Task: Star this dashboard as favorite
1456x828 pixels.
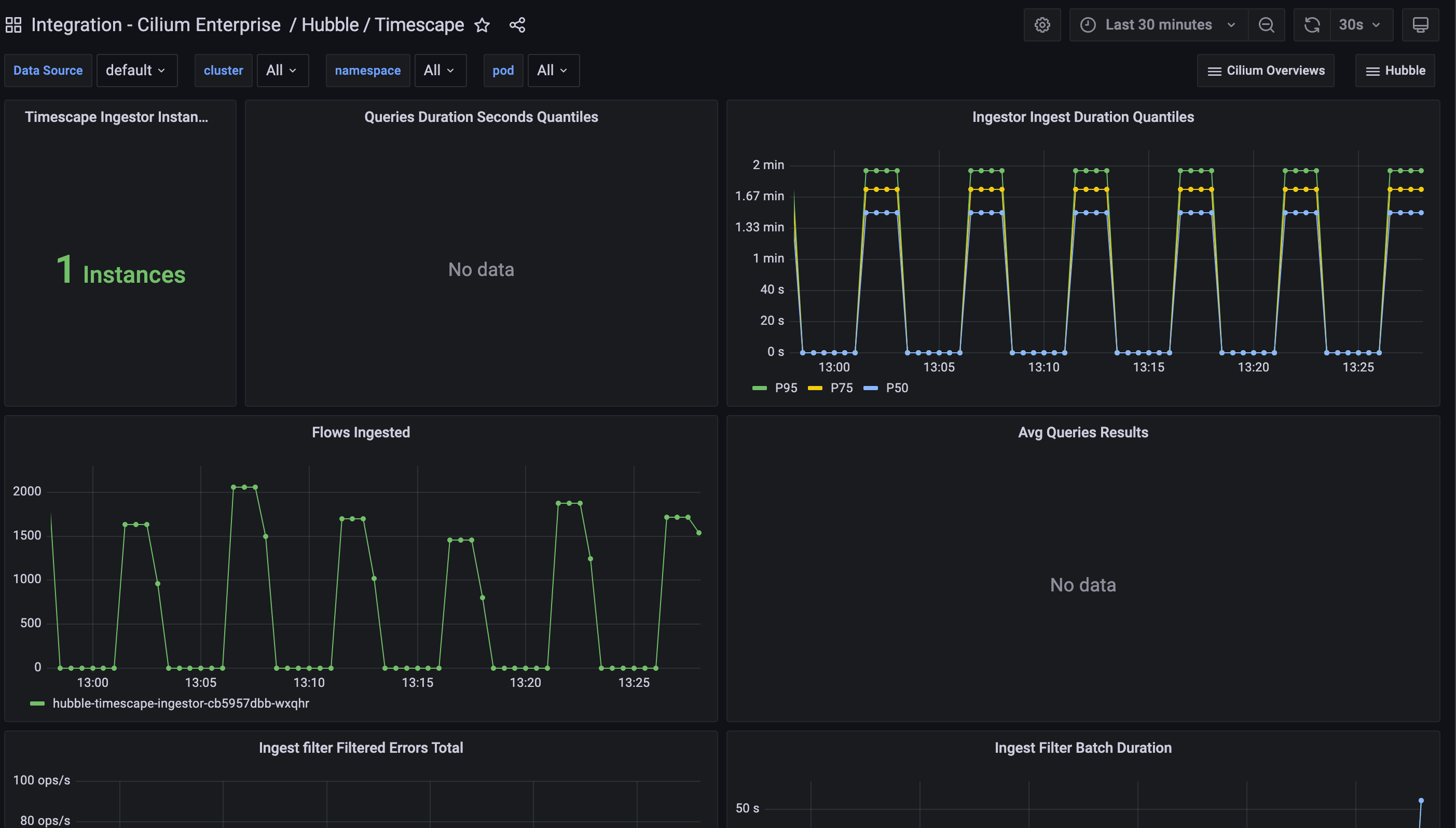Action: pos(482,25)
